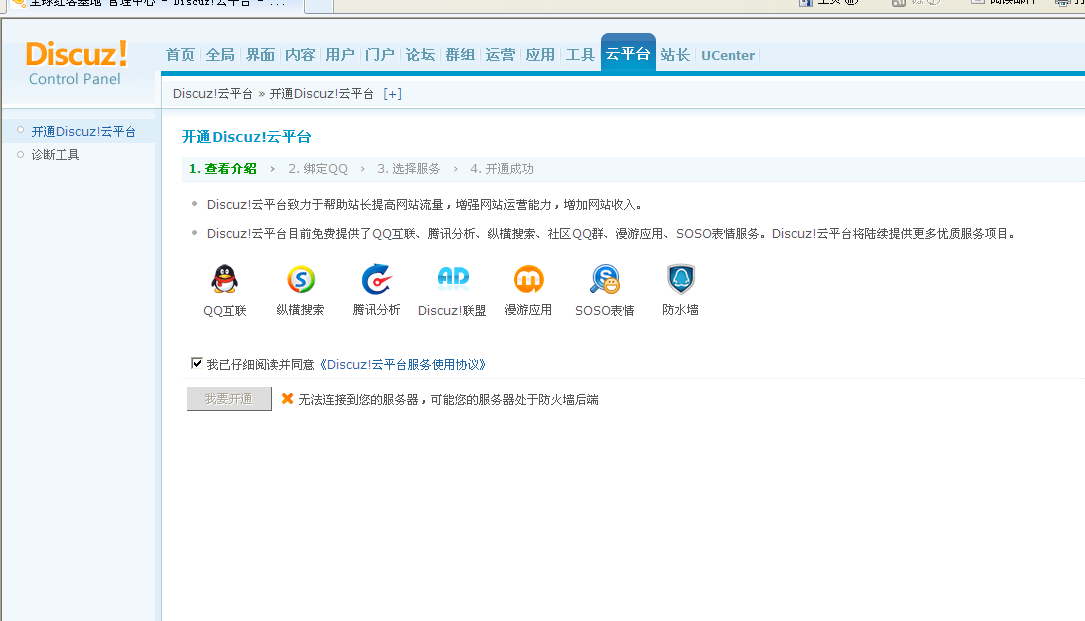Select 开通Discuz!云平台 in sidebar

pyautogui.click(x=83, y=132)
